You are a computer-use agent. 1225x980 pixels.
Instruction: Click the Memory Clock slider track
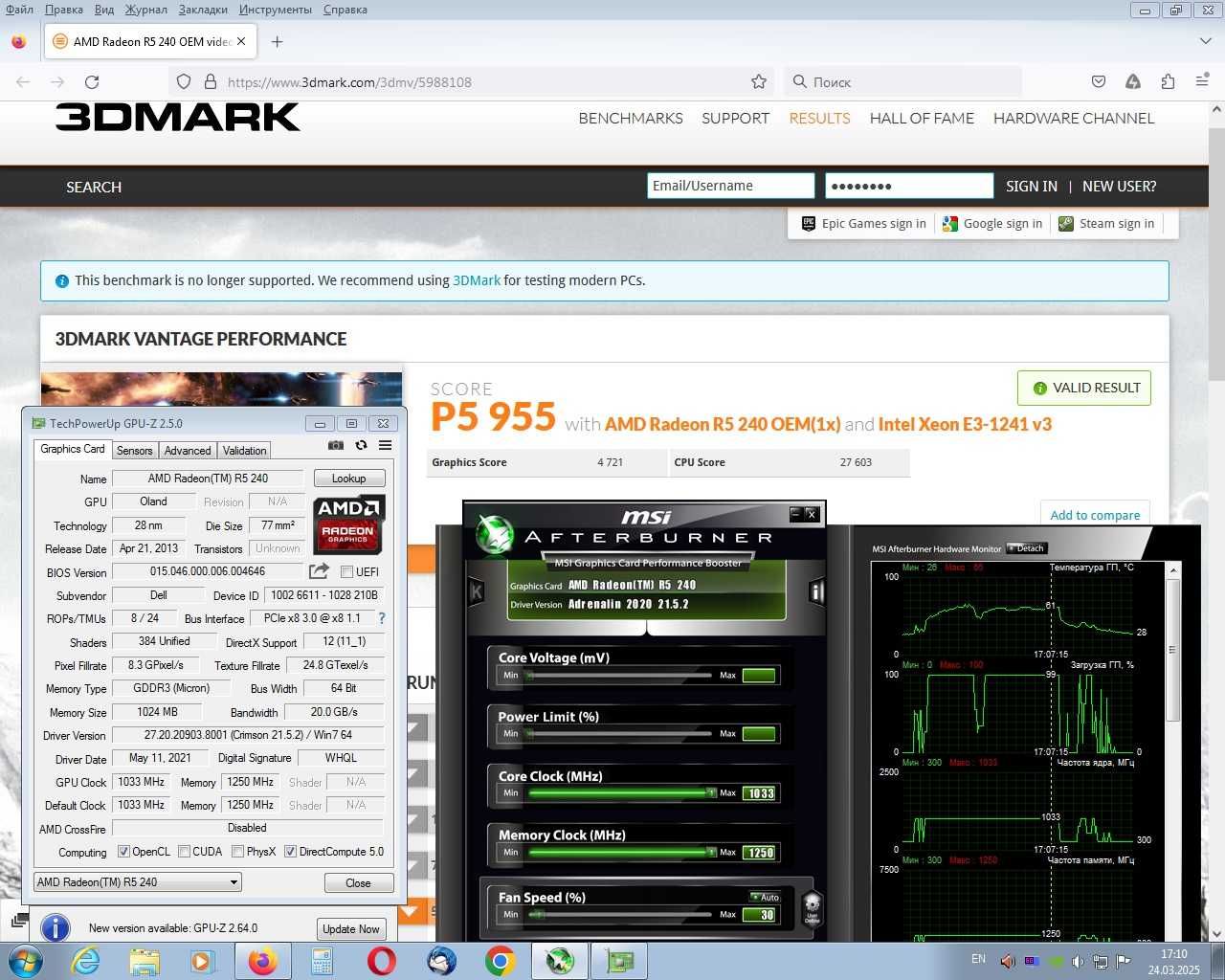[618, 852]
